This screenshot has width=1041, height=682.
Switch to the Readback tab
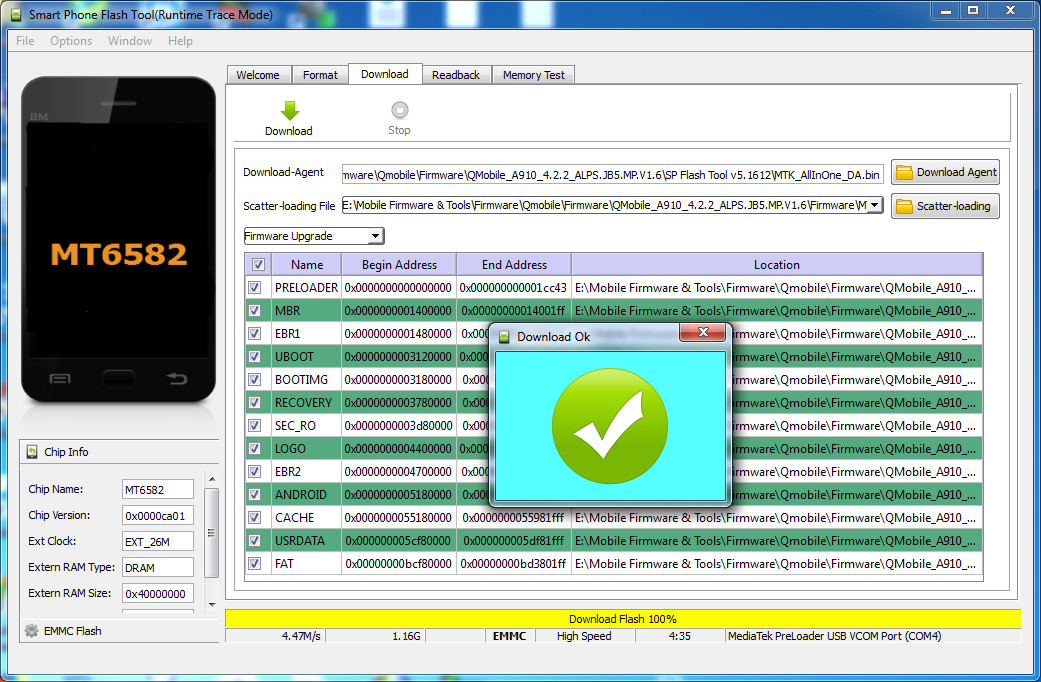pos(456,74)
